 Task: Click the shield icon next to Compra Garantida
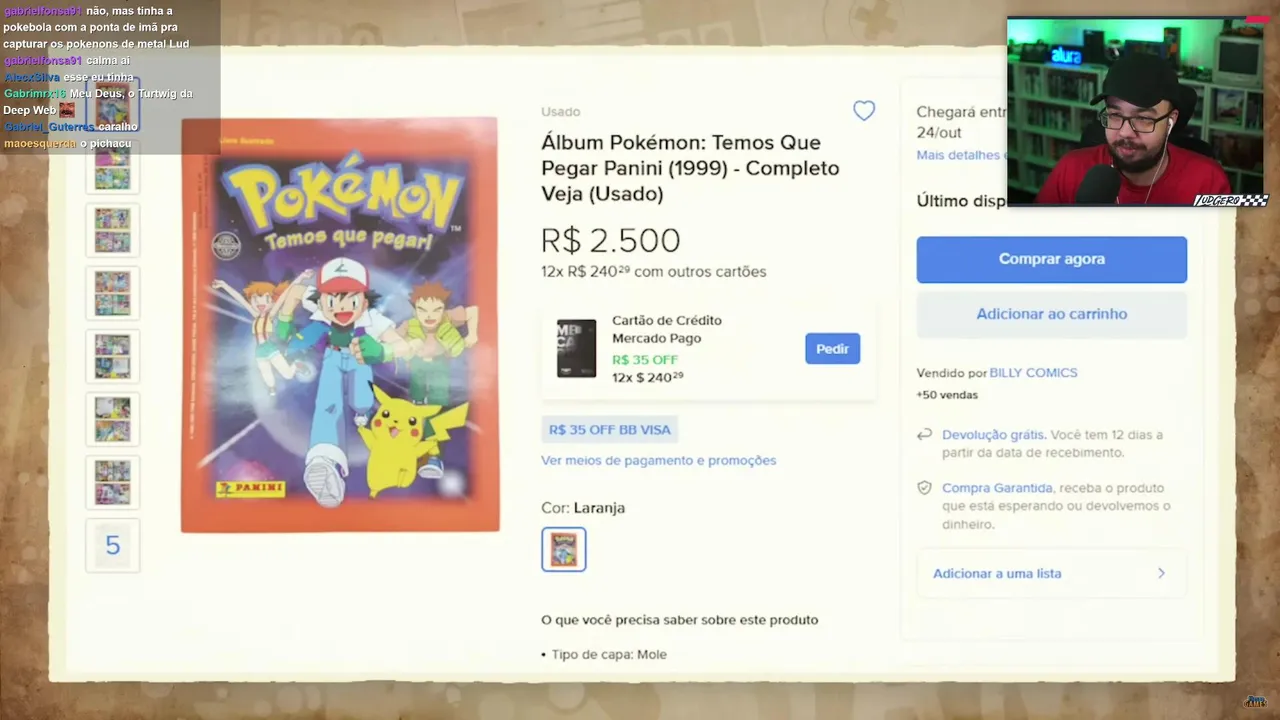coord(925,488)
